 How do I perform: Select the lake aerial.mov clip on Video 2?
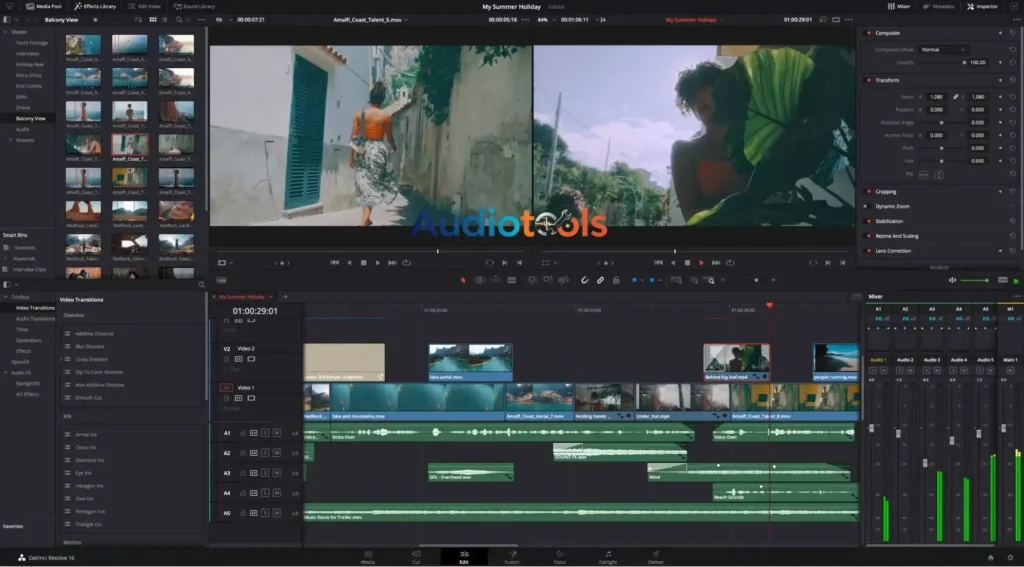tap(470, 363)
